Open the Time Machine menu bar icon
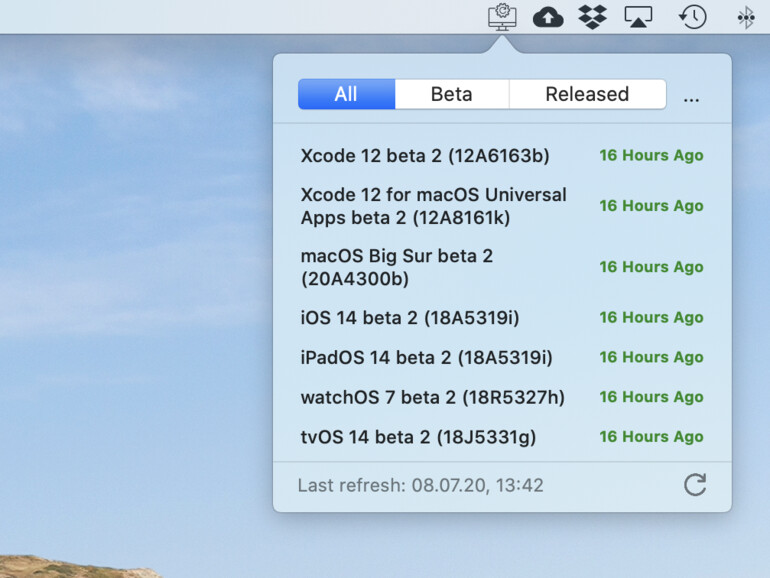 pos(693,17)
